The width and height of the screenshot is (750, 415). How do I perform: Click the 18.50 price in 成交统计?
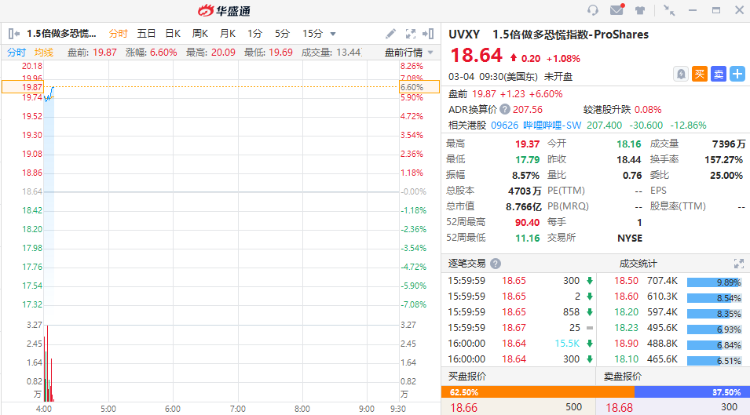[x=626, y=281]
